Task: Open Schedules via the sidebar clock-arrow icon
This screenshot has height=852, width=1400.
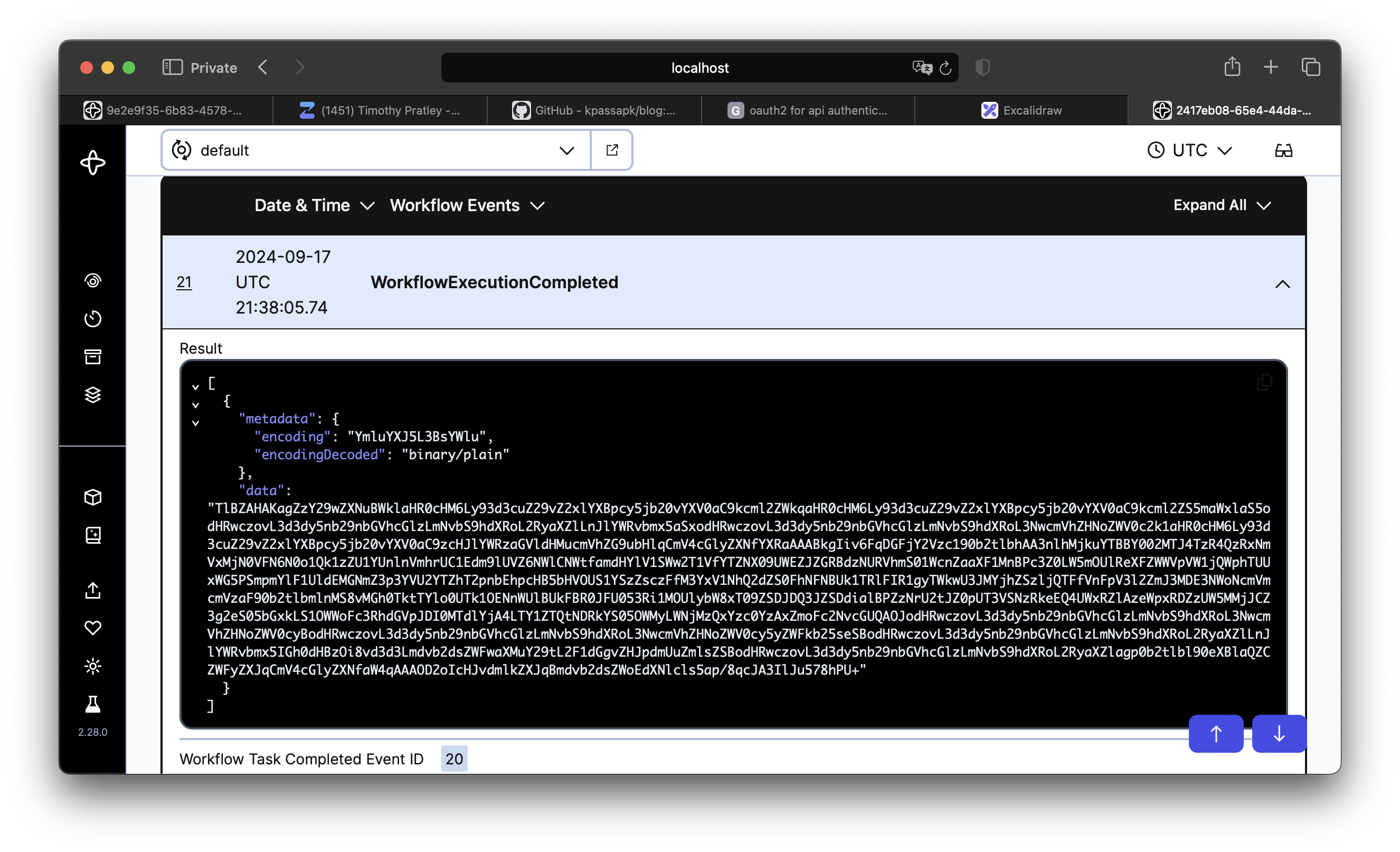Action: 92,319
